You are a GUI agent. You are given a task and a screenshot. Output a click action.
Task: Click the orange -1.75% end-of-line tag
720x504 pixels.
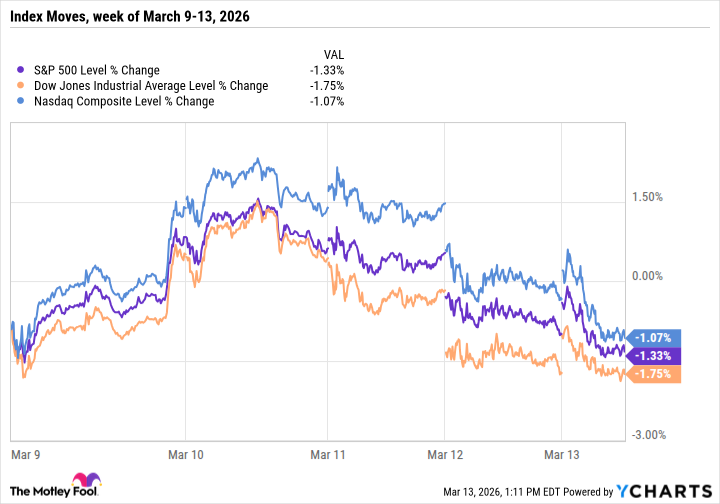[656, 374]
